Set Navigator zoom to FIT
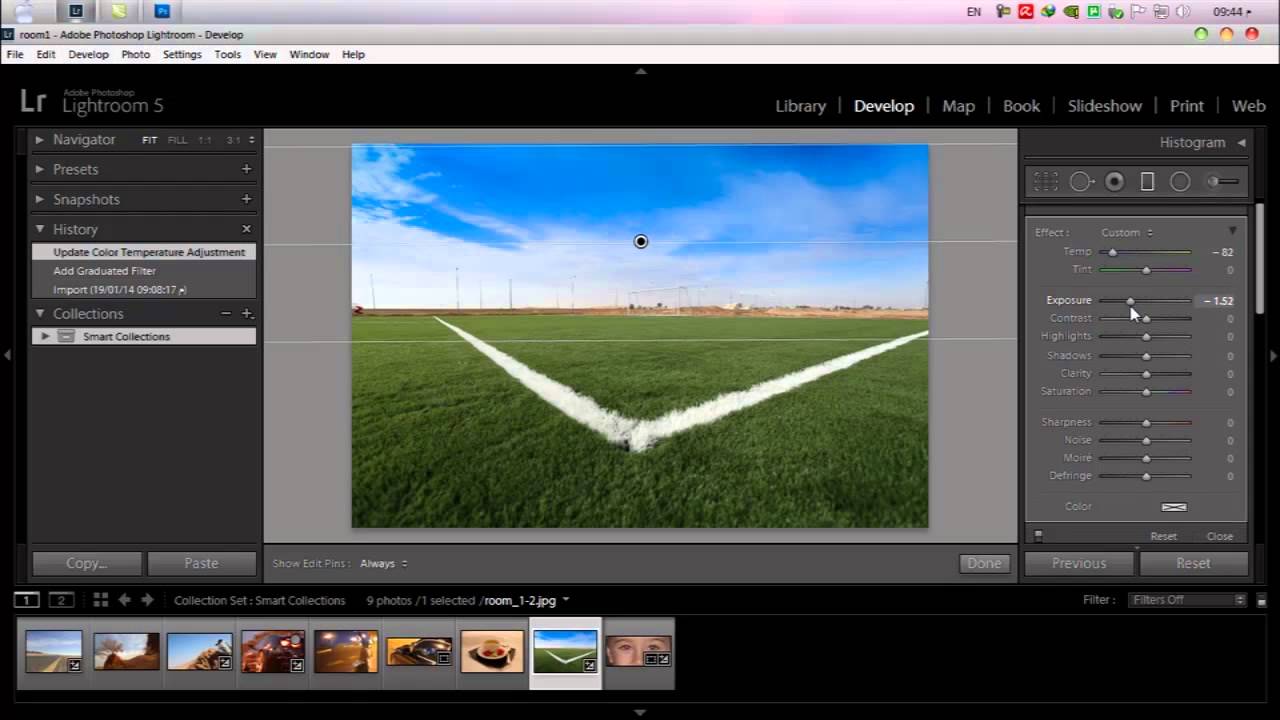 coord(149,140)
